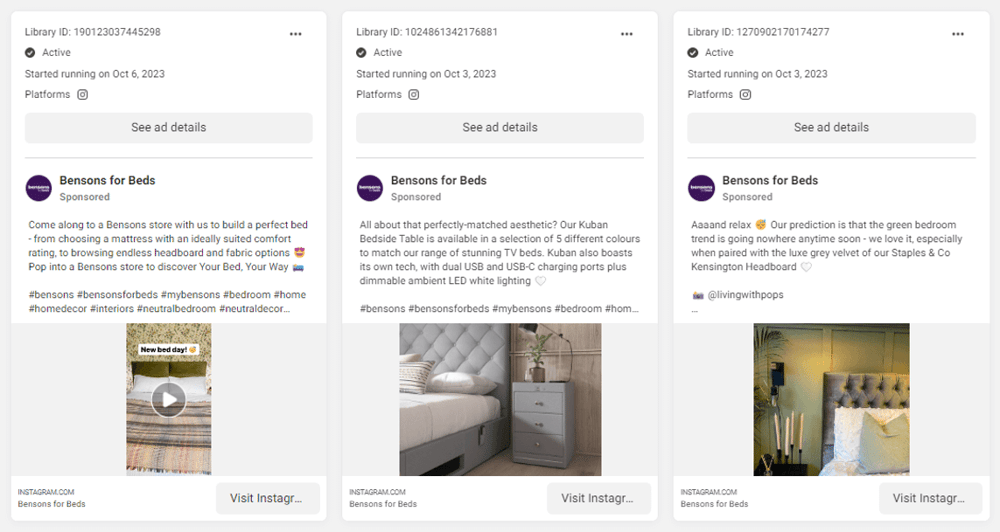Viewport: 1000px width, 532px height.
Task: See ad details for Kuban bedside table ad
Action: (500, 128)
